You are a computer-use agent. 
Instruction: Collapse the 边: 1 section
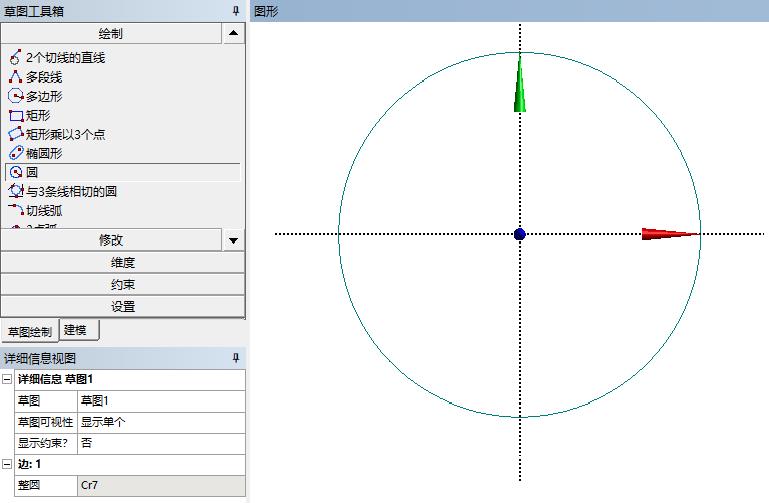[7, 464]
